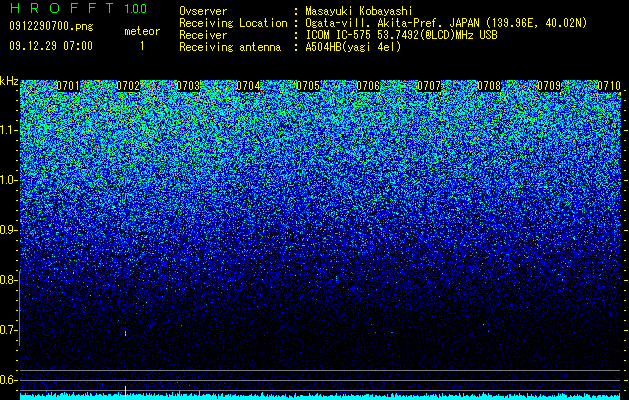Click the 0.7 kHz axis label
The image size is (629, 400).
point(8,330)
